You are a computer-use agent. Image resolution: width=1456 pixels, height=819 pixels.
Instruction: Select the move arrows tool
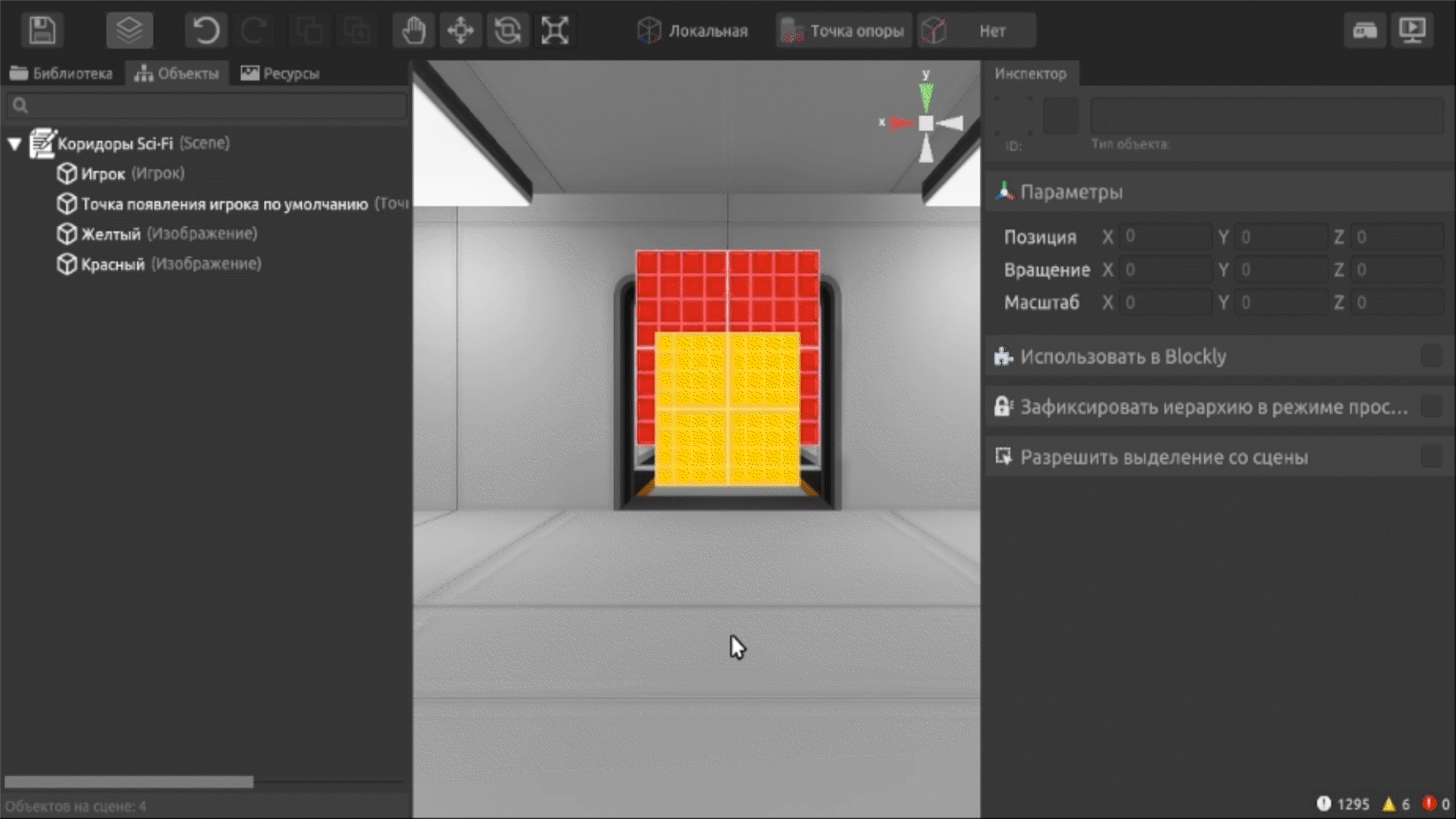pos(460,30)
